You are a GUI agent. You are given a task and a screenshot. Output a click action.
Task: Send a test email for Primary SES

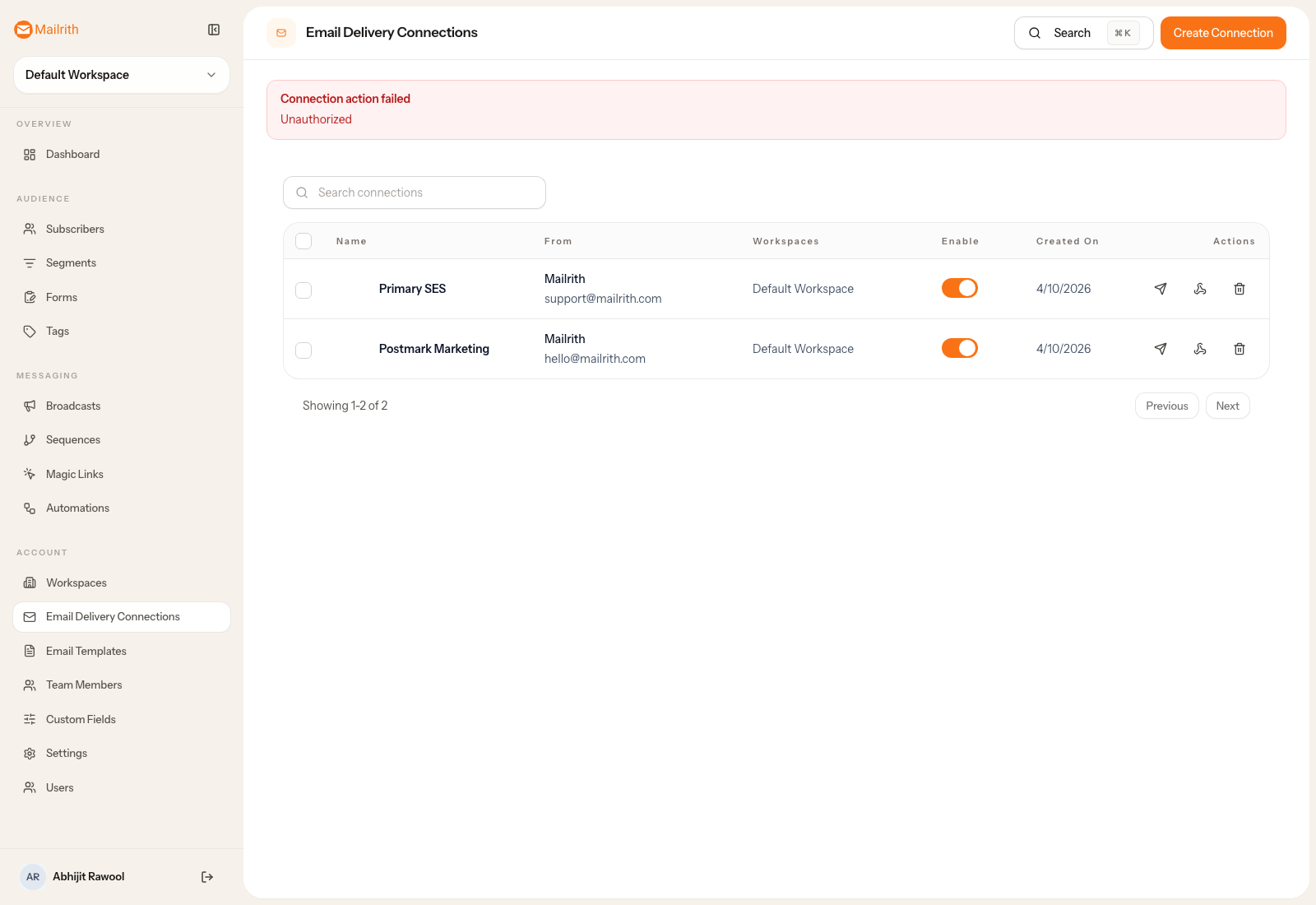coord(1161,289)
